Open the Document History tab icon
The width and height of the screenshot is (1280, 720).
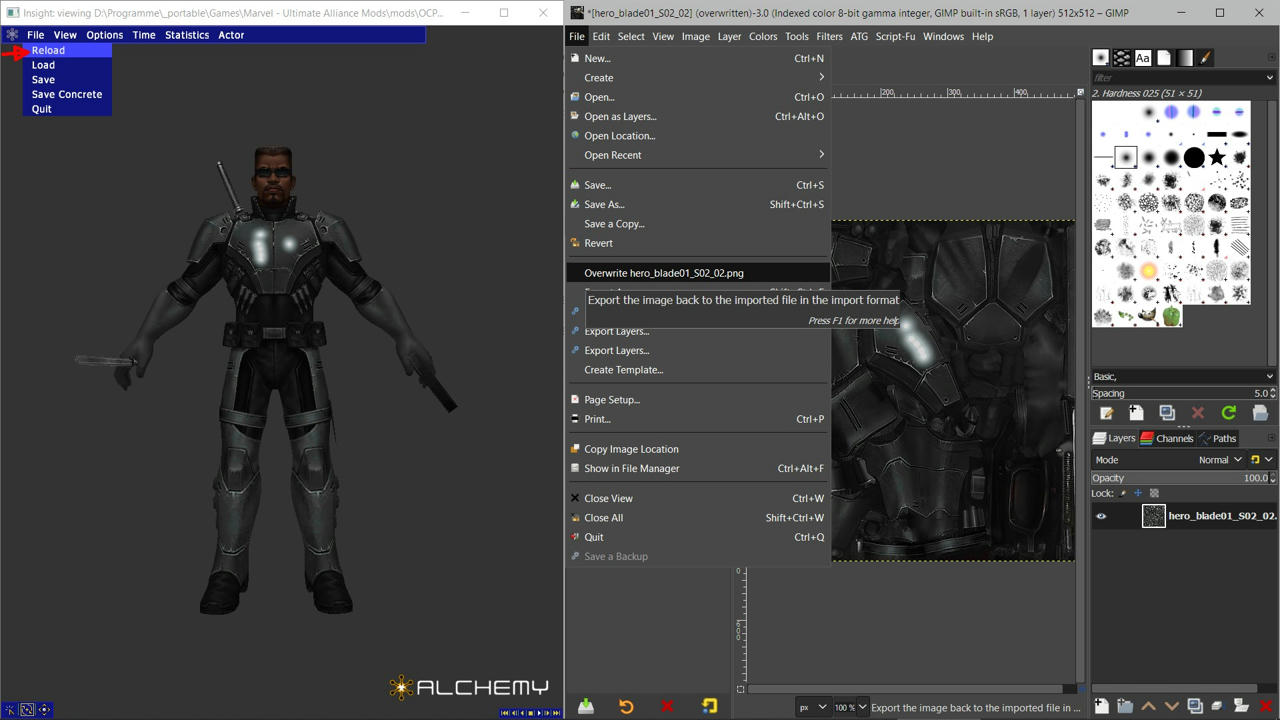click(1164, 58)
